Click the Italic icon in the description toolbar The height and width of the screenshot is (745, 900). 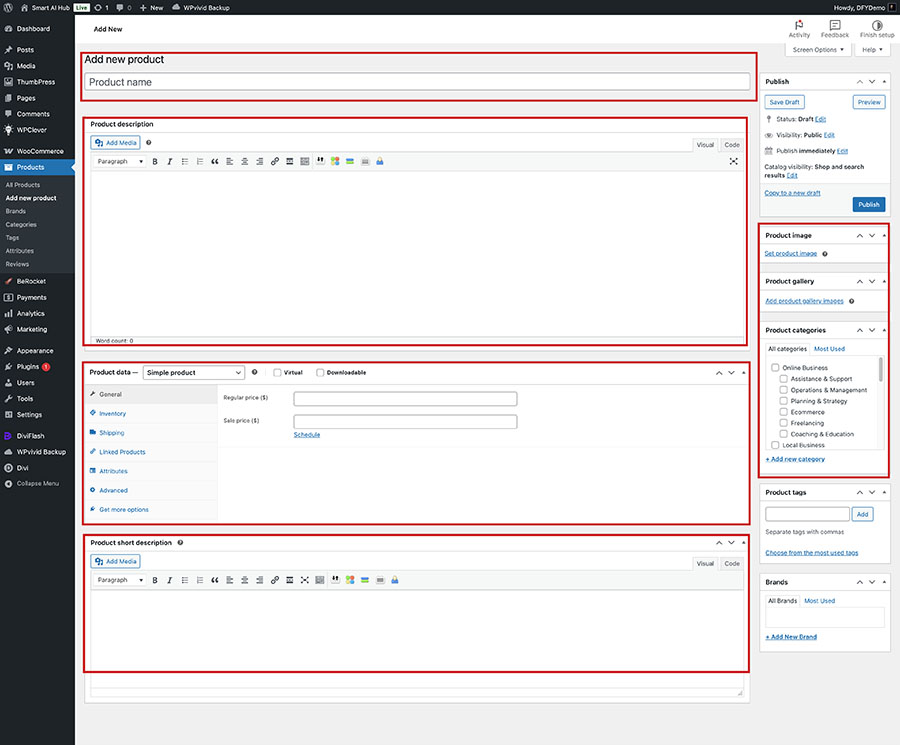pos(170,161)
